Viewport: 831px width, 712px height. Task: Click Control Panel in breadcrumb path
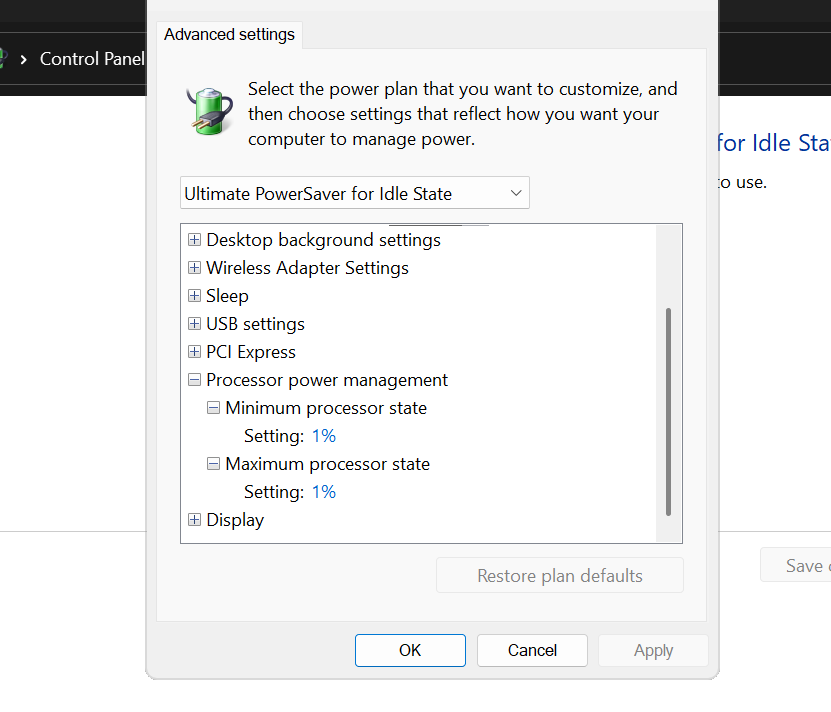92,59
